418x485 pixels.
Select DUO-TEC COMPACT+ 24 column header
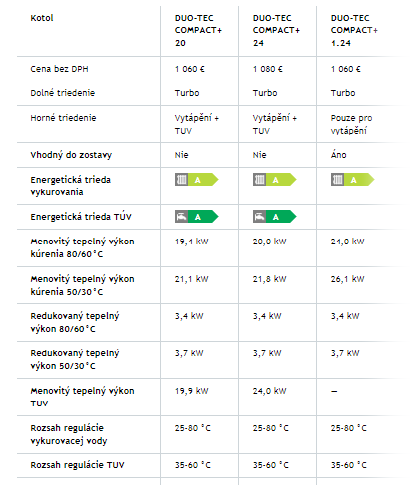click(276, 30)
